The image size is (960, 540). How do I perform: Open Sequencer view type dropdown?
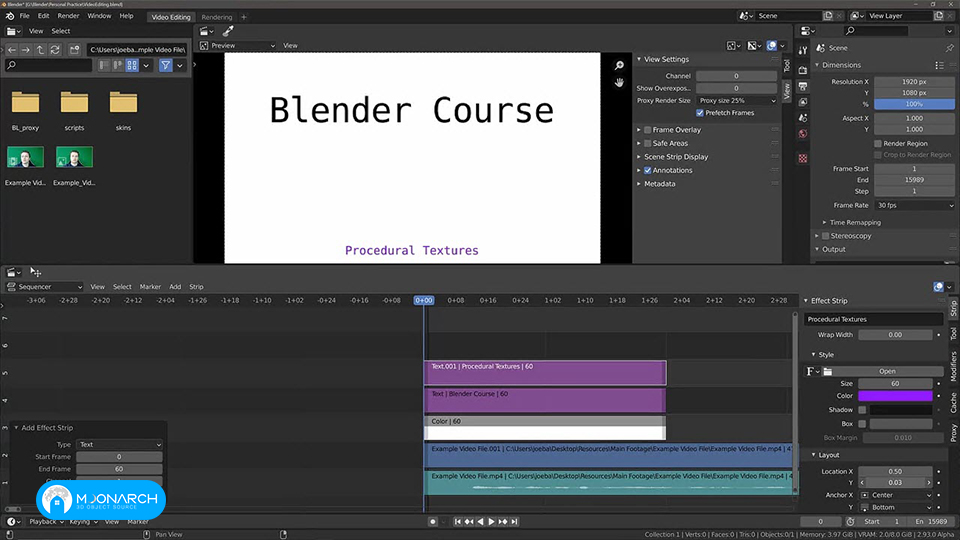pos(44,287)
